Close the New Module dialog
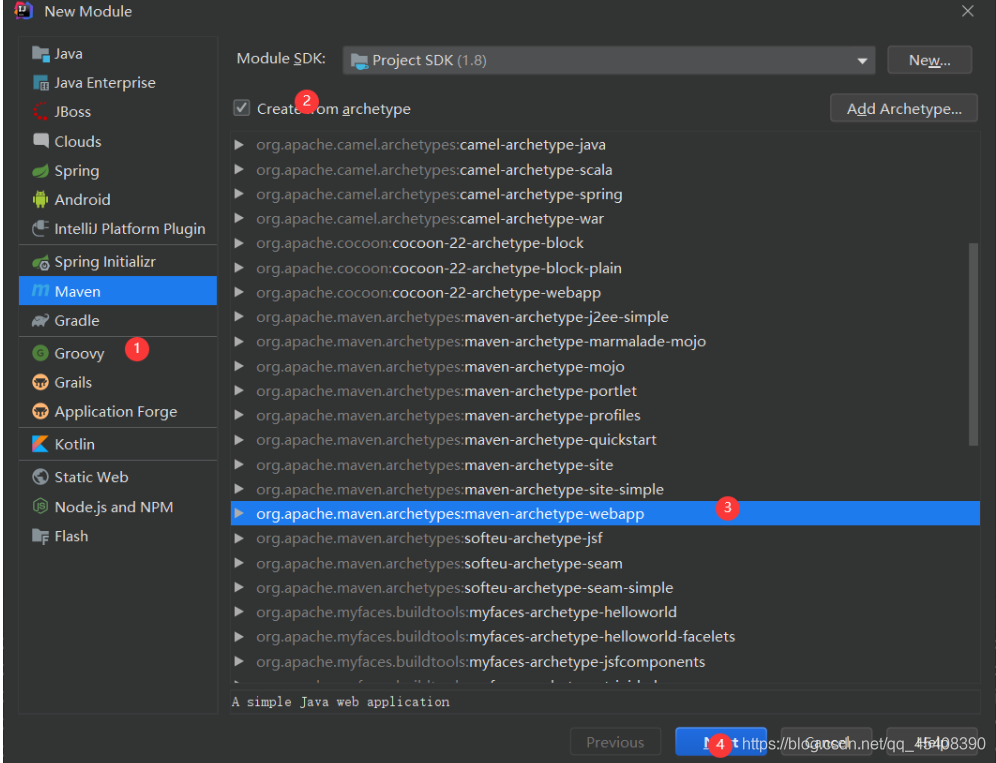The image size is (996, 763). 967,11
